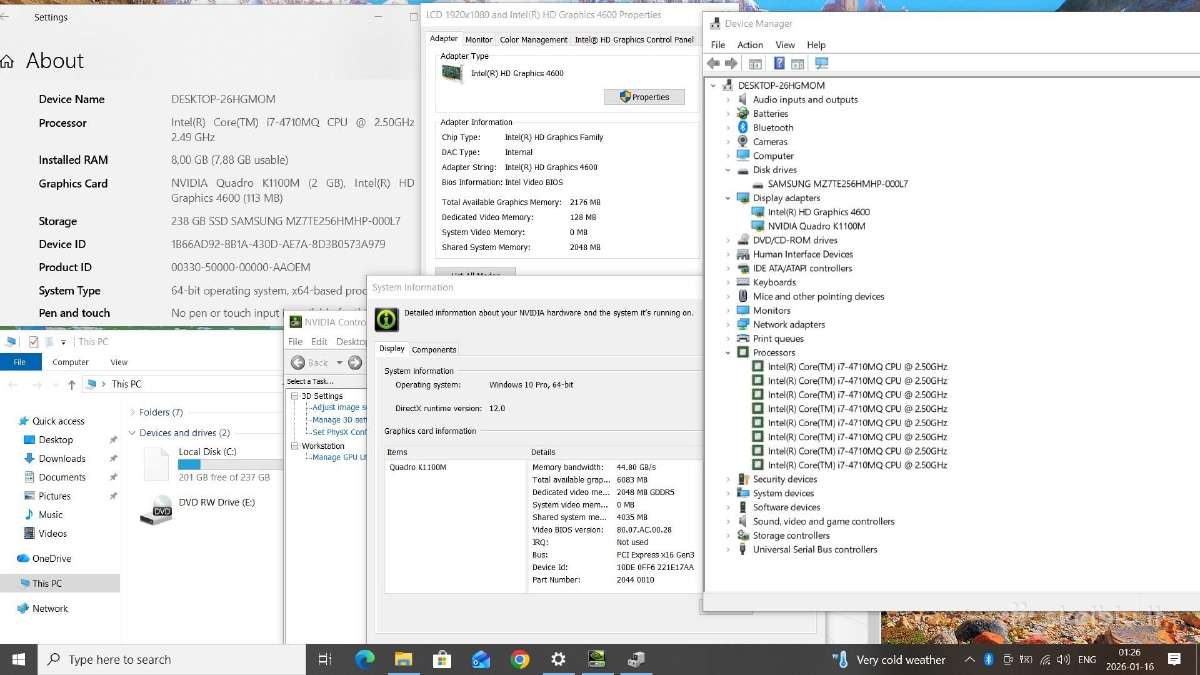Open Microsoft Edge from the taskbar

(364, 659)
